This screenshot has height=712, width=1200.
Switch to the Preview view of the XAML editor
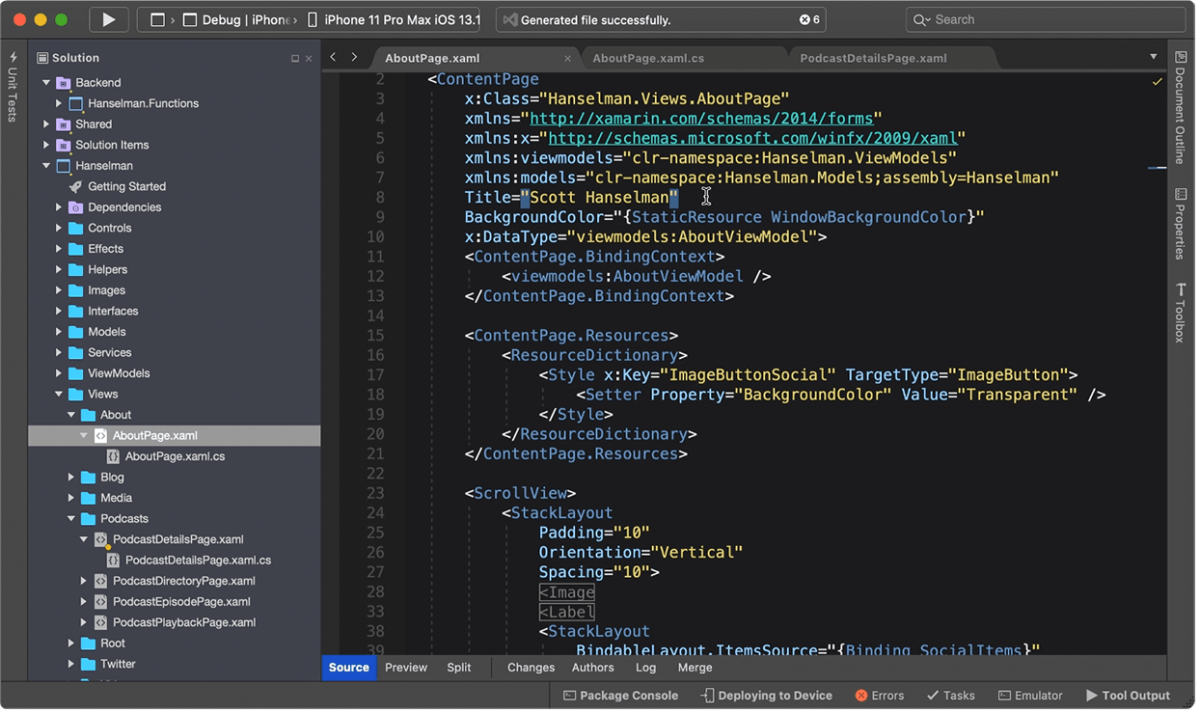click(406, 667)
